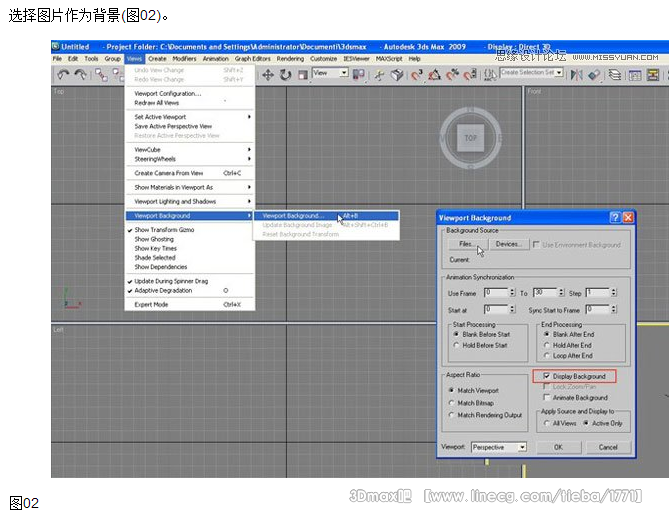Select the Select and Scale tool
Image resolution: width=671 pixels, height=513 pixels.
[303, 75]
